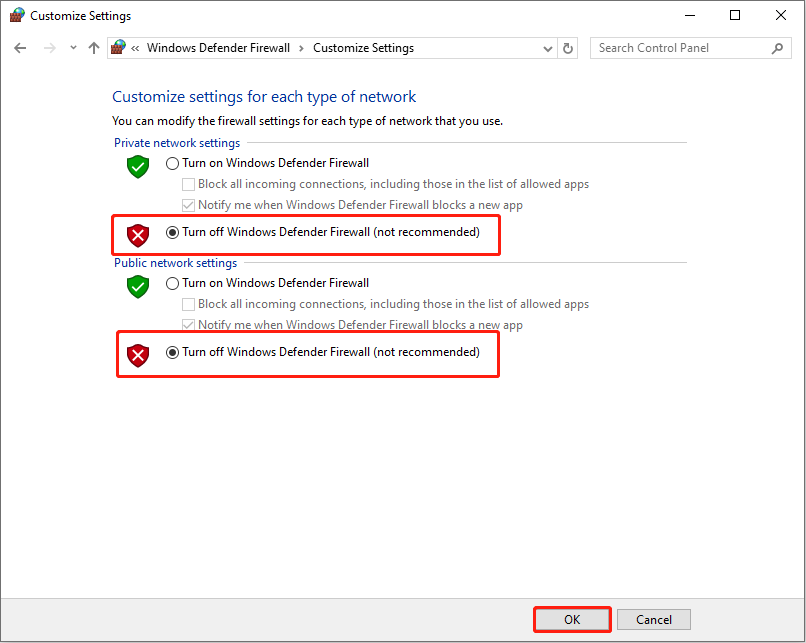Image resolution: width=806 pixels, height=643 pixels.
Task: Check Block all incoming connections under Private
Action: tap(189, 184)
